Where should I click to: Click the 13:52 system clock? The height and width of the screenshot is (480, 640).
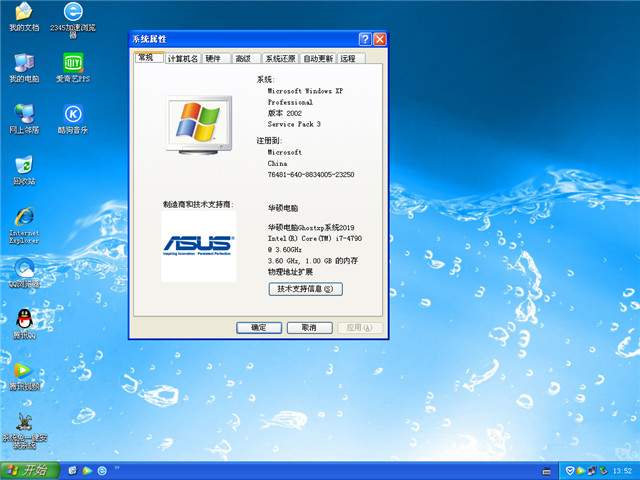pyautogui.click(x=622, y=471)
